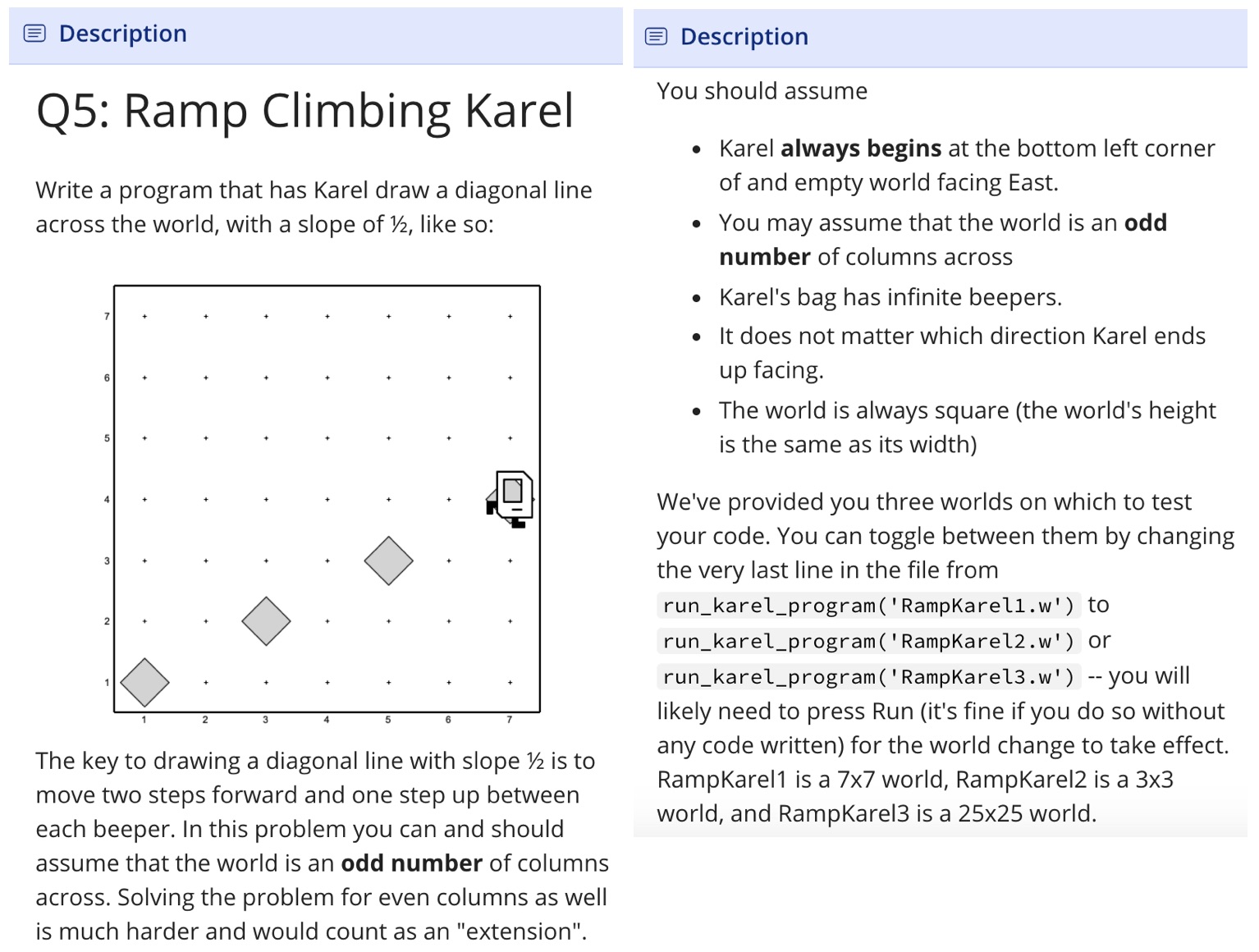
Task: Click the grid dot at column 7, row 7
Action: pyautogui.click(x=510, y=316)
